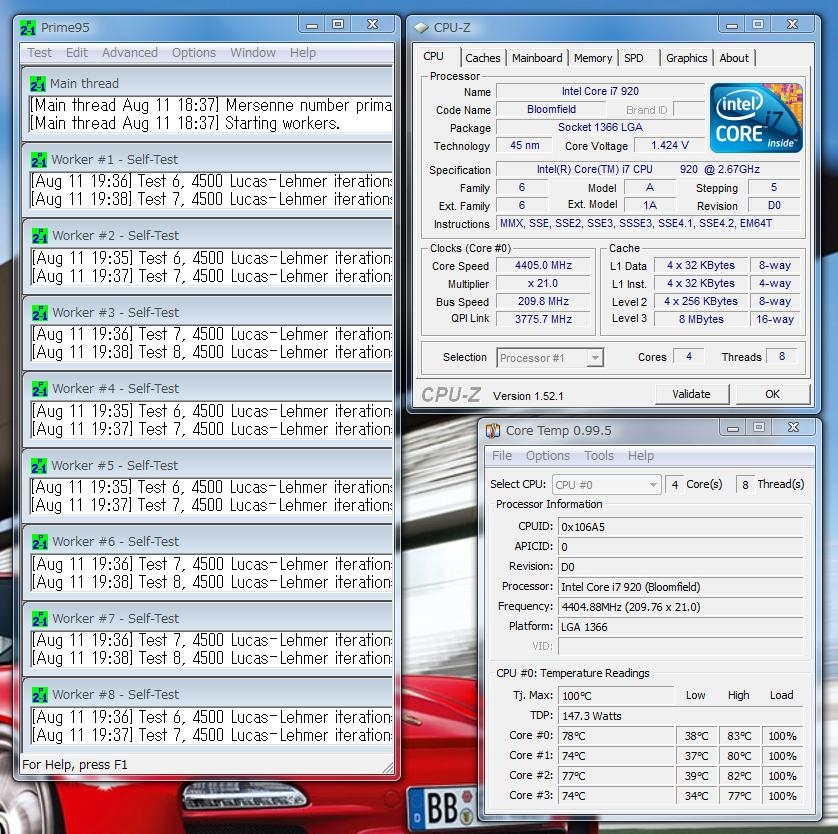Click the Worker #4 Self-Test window icon
The width and height of the screenshot is (838, 834).
pyautogui.click(x=39, y=389)
